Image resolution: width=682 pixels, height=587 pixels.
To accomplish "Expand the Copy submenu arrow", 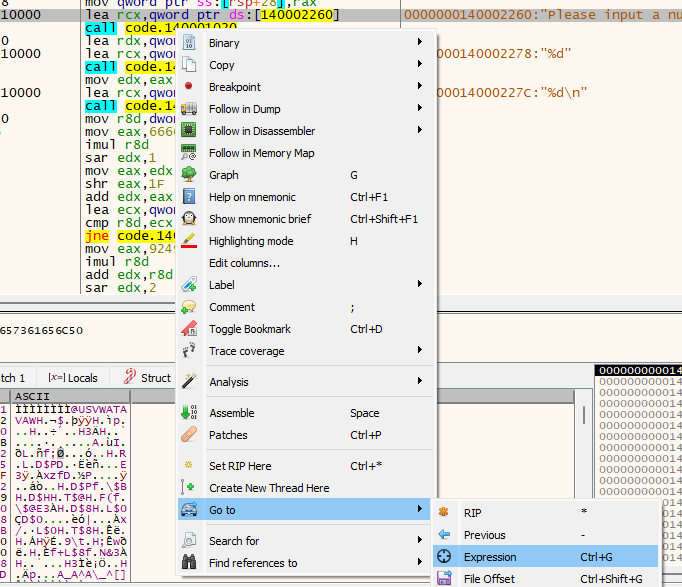I will (420, 64).
